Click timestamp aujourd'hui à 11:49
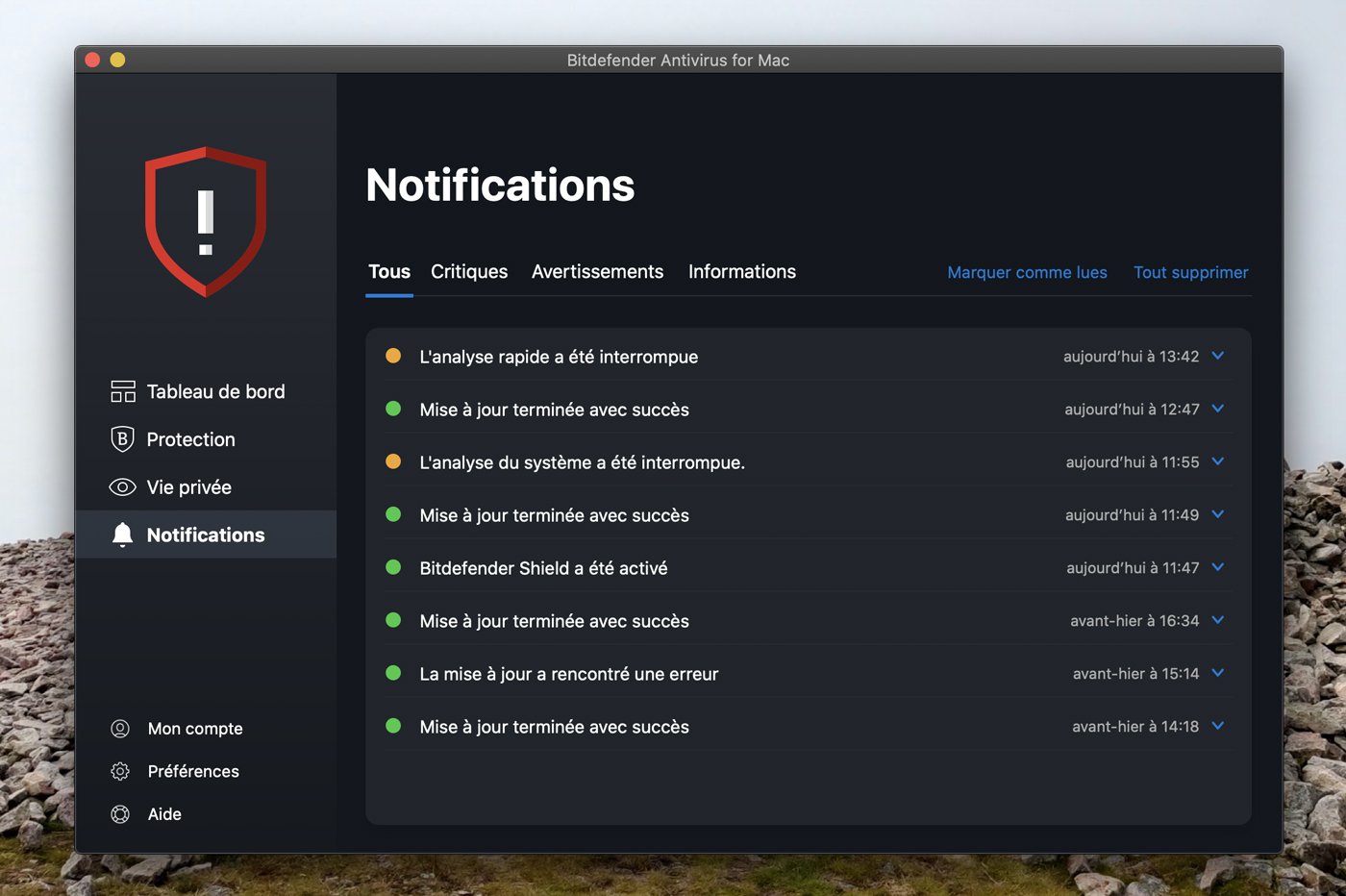This screenshot has height=896, width=1346. pos(1132,514)
